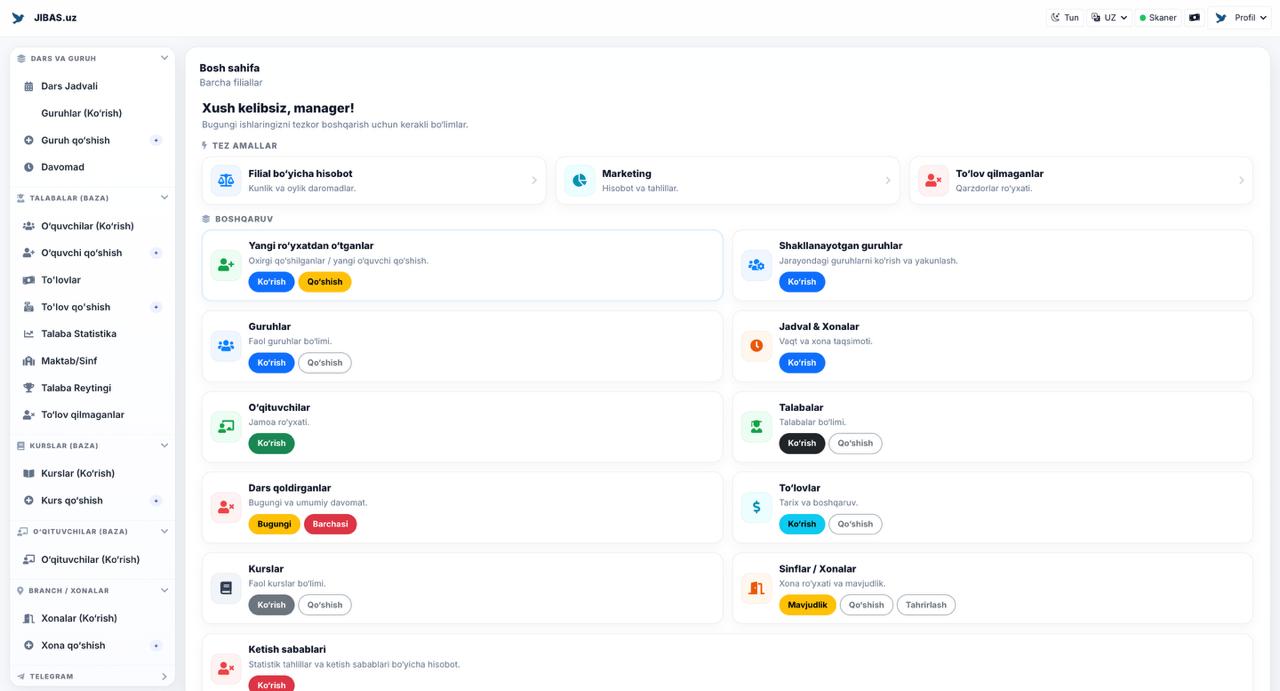Open the UZ language dropdown
Screen dimensions: 1280x691
(x=1110, y=18)
